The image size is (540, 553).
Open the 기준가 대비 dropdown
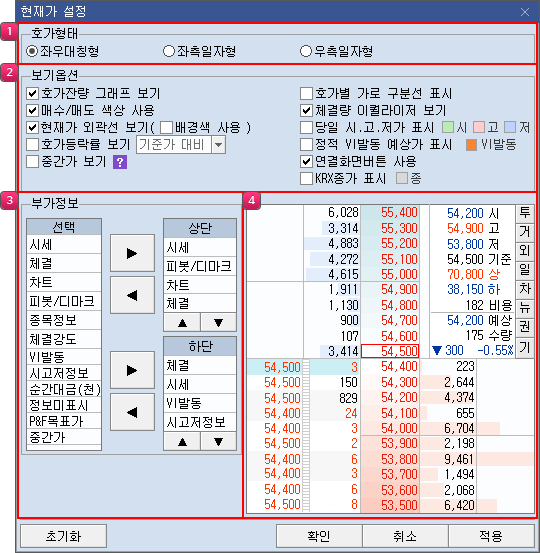click(218, 145)
